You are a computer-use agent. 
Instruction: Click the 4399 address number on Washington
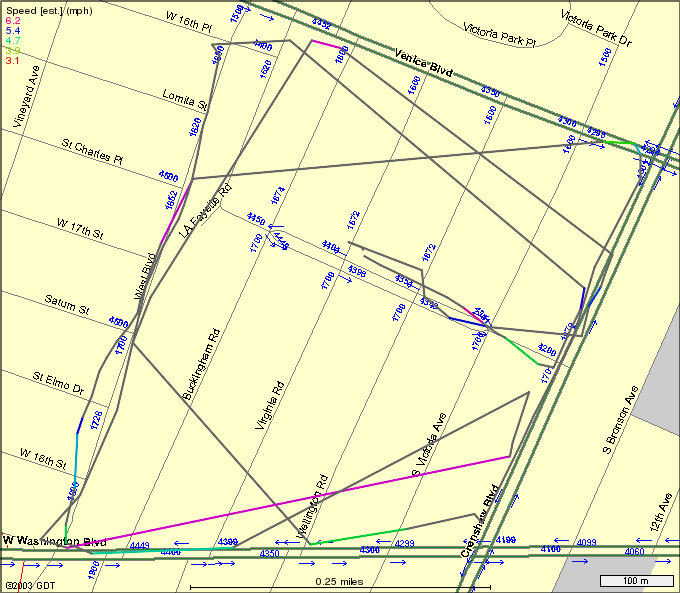[228, 542]
